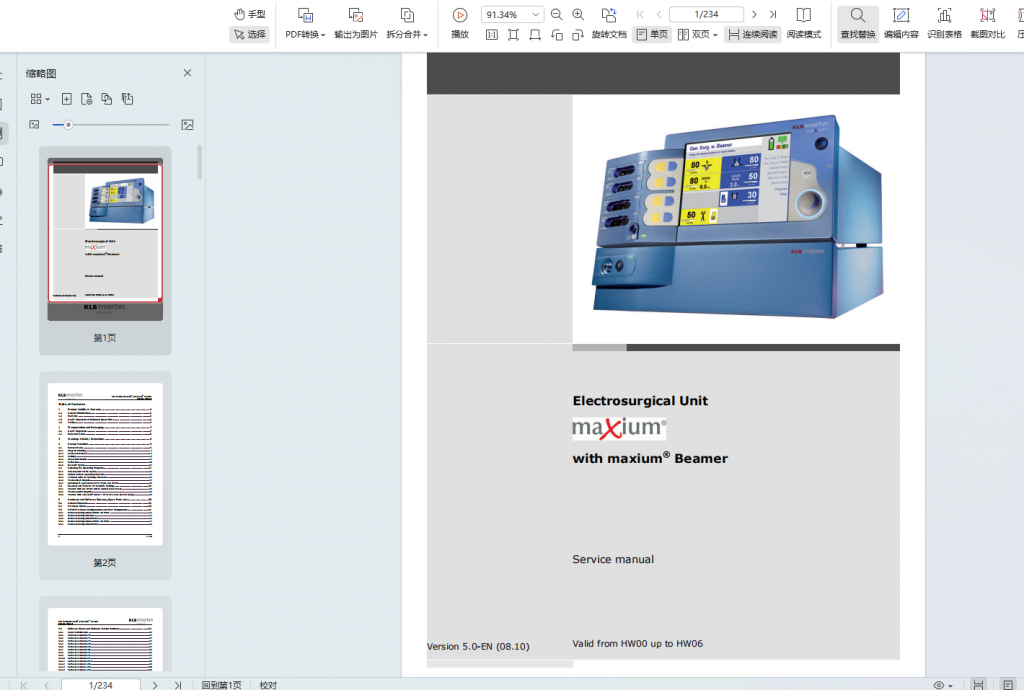This screenshot has height=690, width=1024.
Task: Activate the Select (选择) cursor tool
Action: point(249,34)
